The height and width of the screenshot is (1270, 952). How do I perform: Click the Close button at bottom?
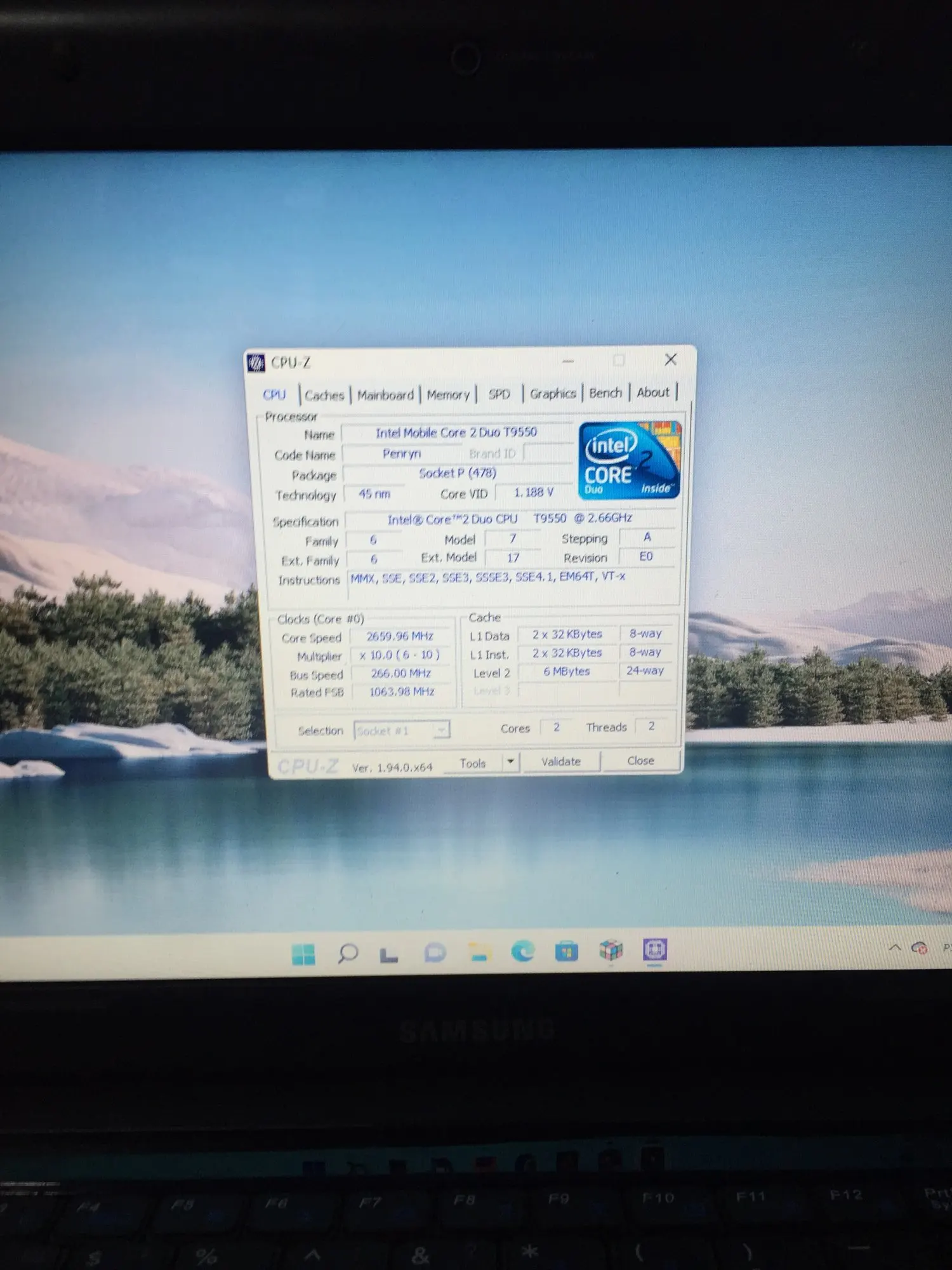(x=640, y=761)
